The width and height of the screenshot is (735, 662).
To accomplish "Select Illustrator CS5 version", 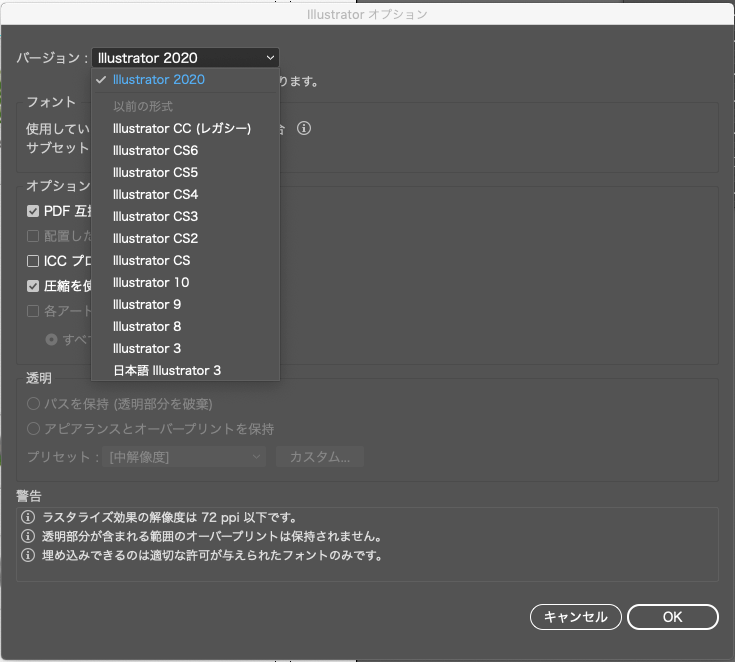I will click(x=185, y=173).
